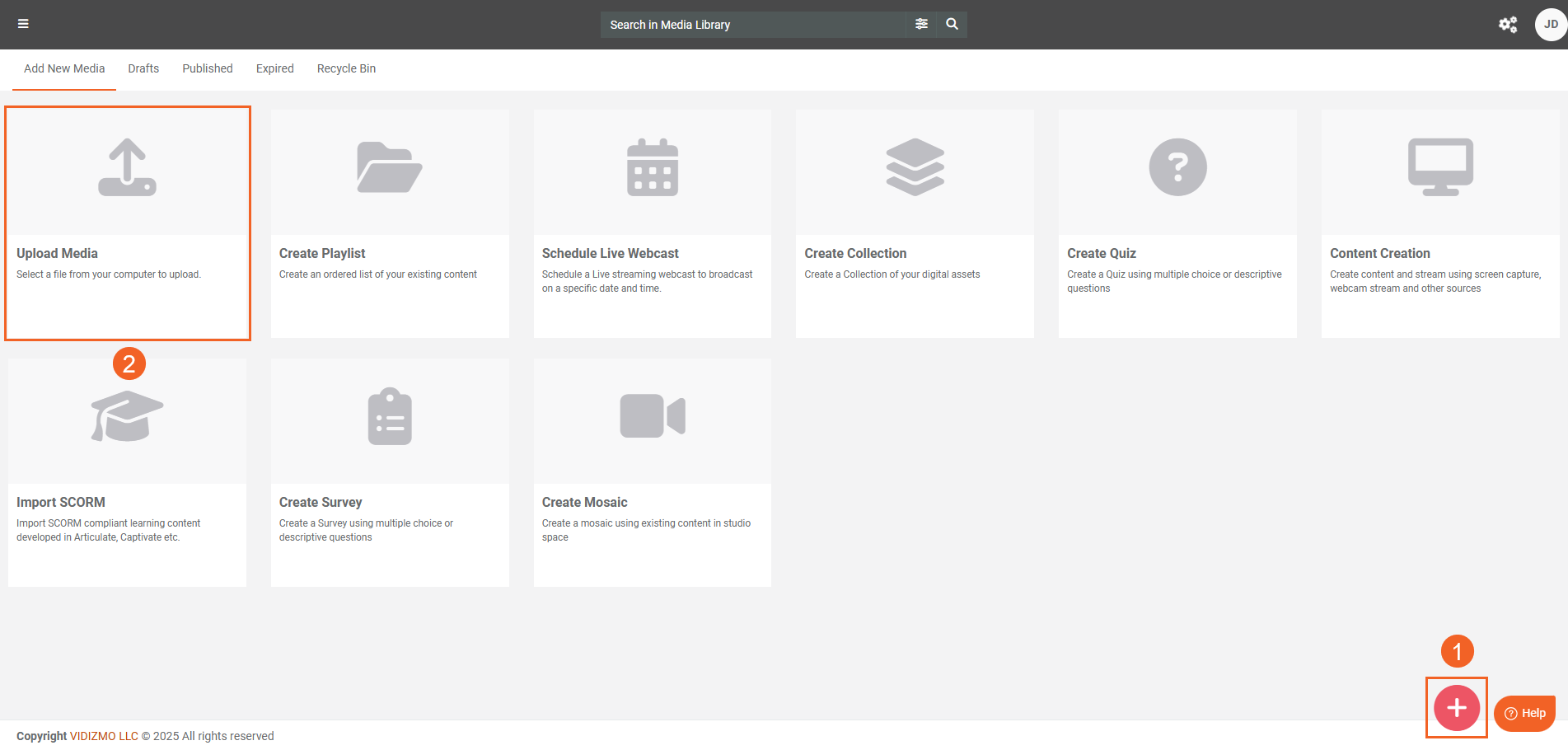
Task: Switch to the Published tab
Action: click(208, 68)
